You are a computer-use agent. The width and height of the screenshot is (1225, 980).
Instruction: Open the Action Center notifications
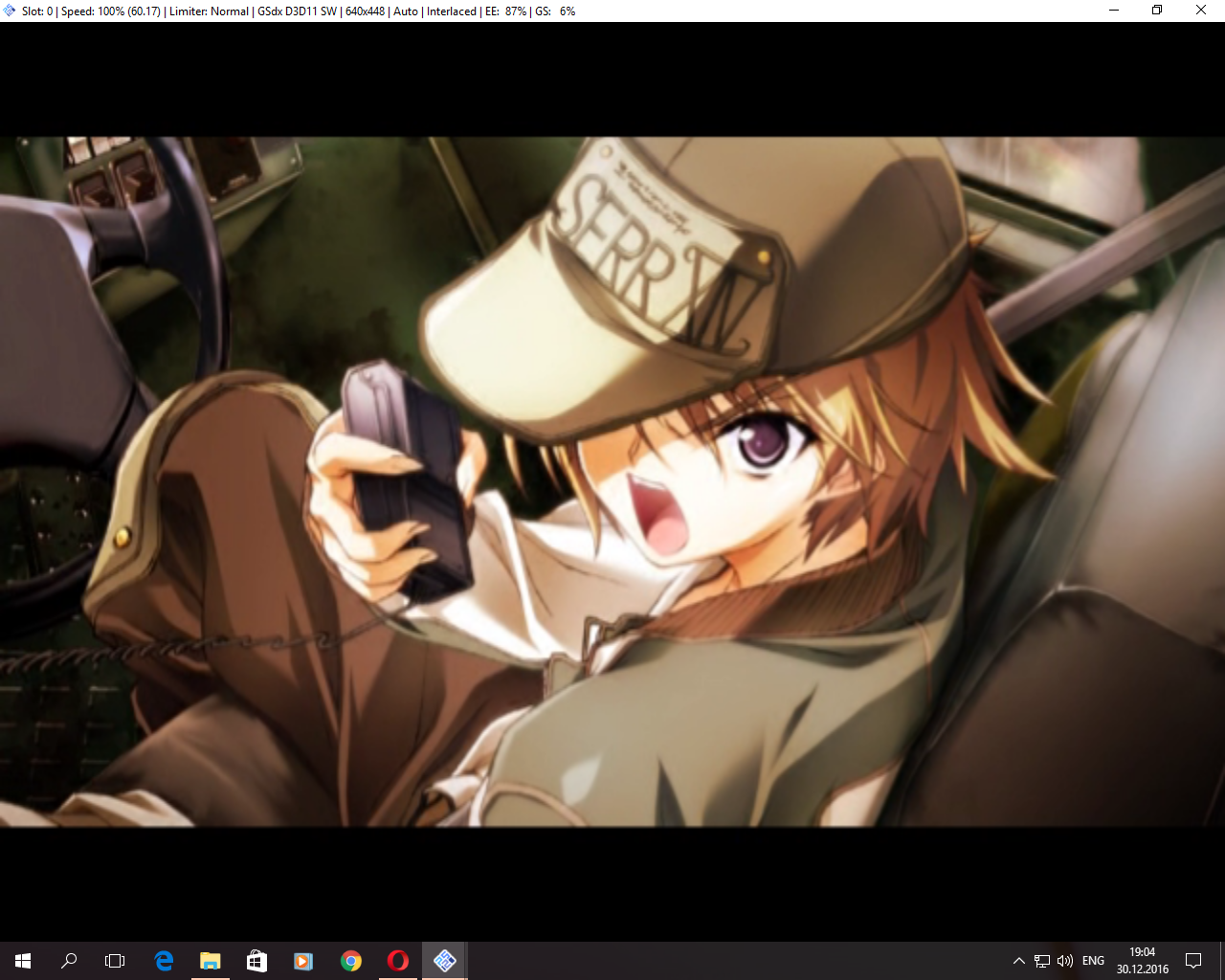click(1193, 961)
